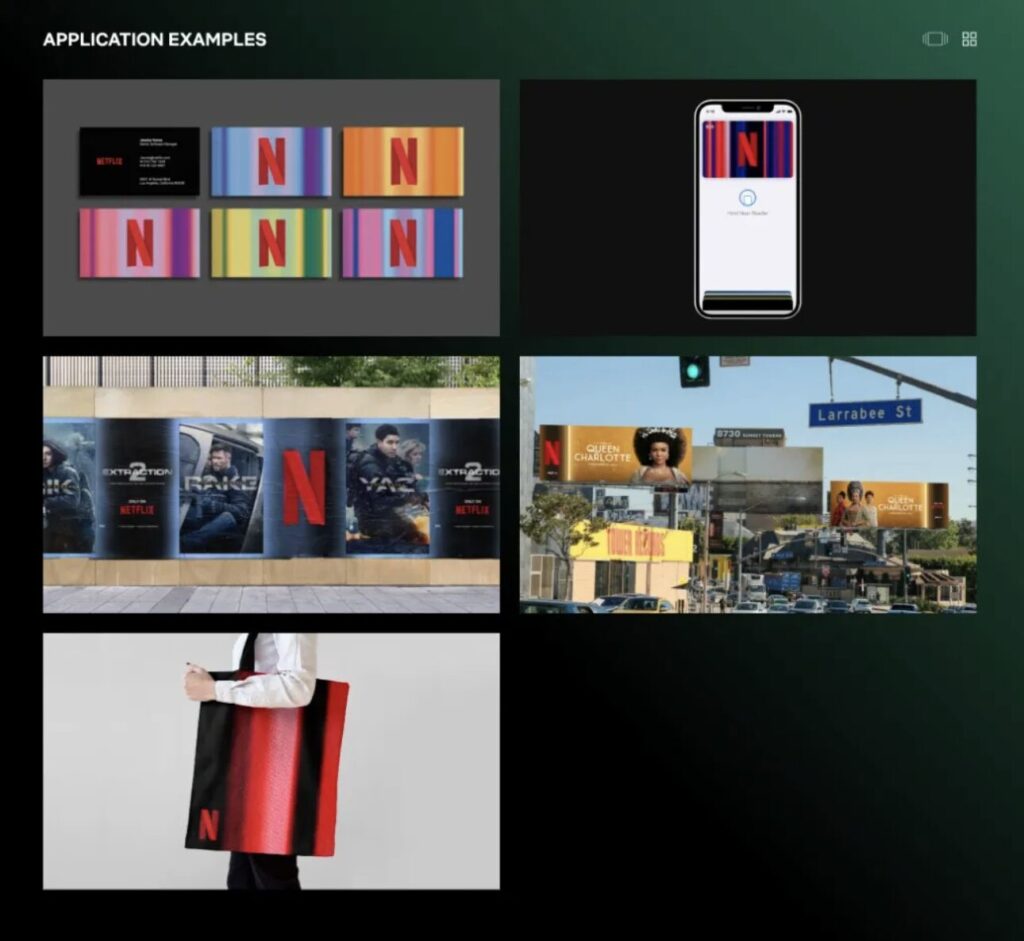The height and width of the screenshot is (941, 1024).
Task: Click the large red N poster
Action: click(304, 487)
